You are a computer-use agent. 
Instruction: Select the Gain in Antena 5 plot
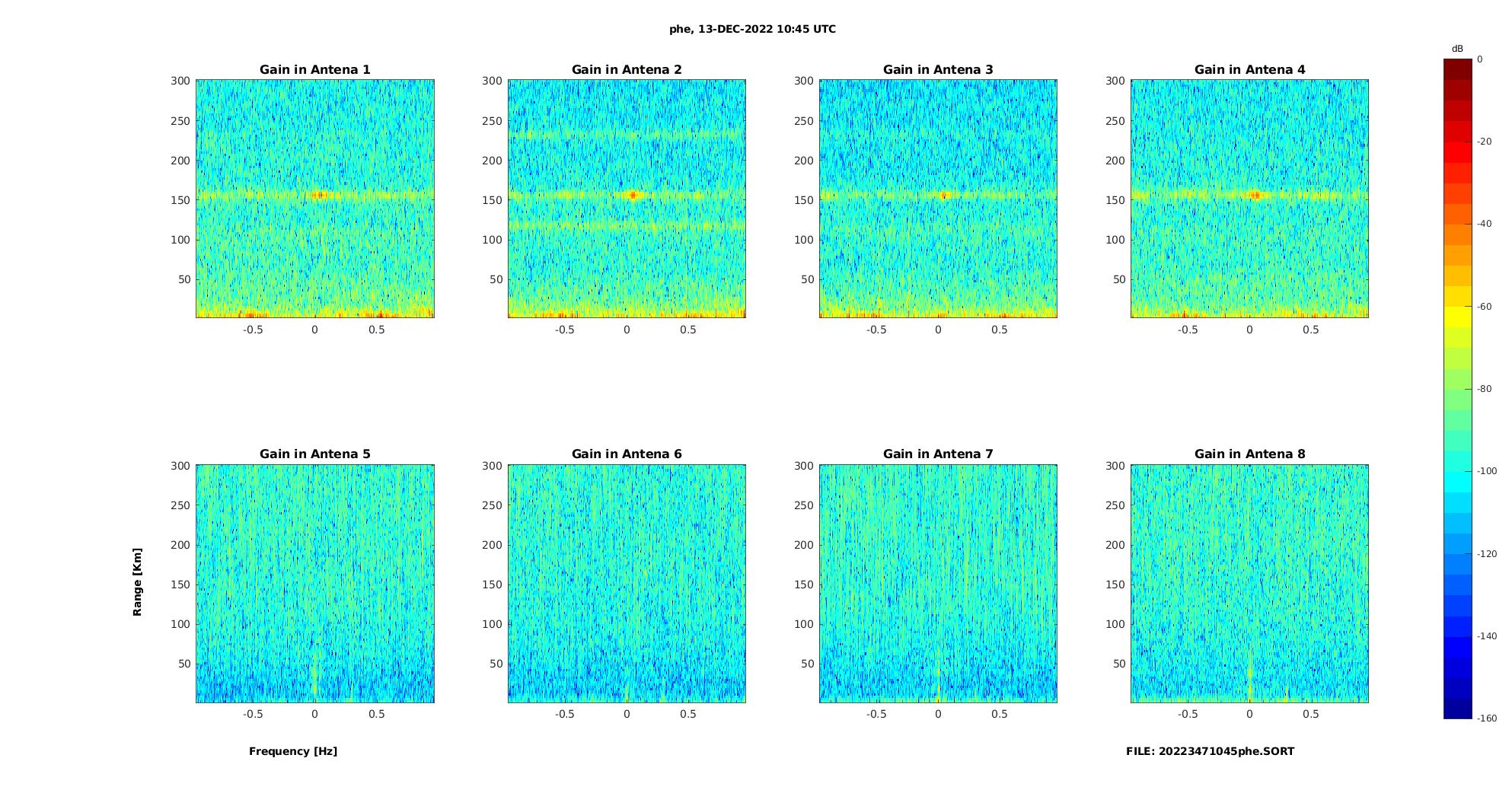pyautogui.click(x=315, y=584)
